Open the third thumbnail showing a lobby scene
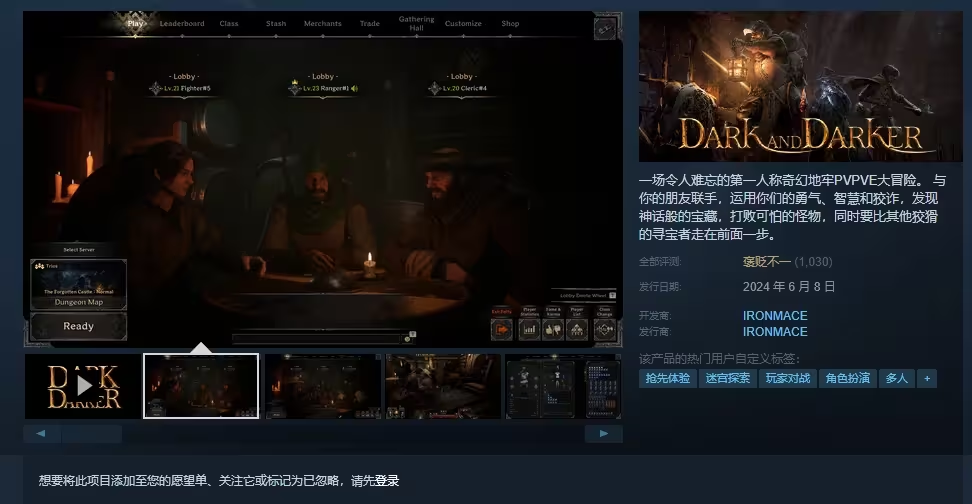This screenshot has height=504, width=972. click(322, 386)
